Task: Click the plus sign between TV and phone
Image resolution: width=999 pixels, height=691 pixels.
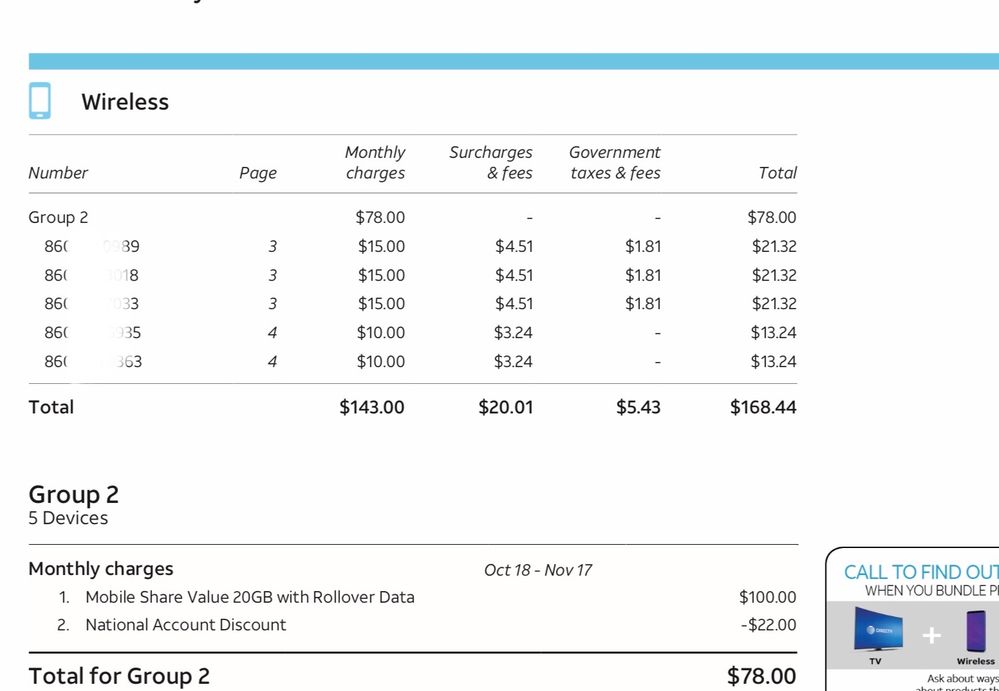Action: 931,635
